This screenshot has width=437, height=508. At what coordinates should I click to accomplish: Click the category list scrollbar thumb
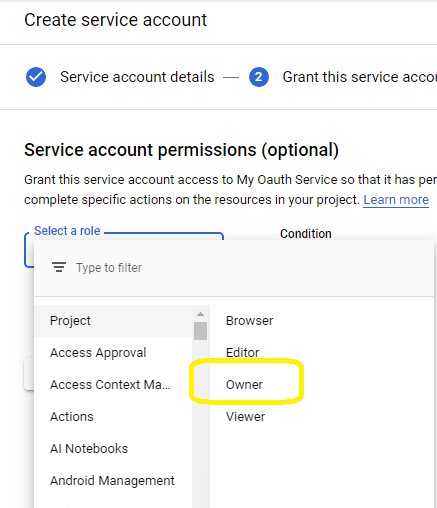pyautogui.click(x=200, y=331)
